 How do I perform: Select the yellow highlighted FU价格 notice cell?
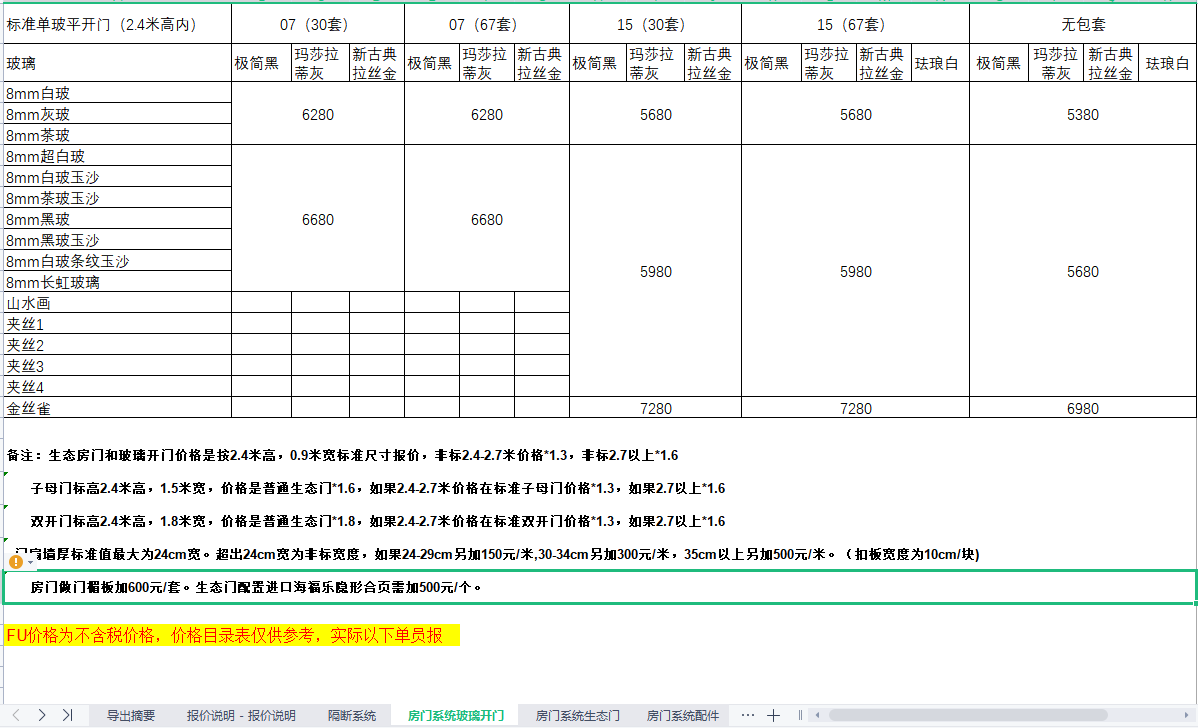click(231, 635)
